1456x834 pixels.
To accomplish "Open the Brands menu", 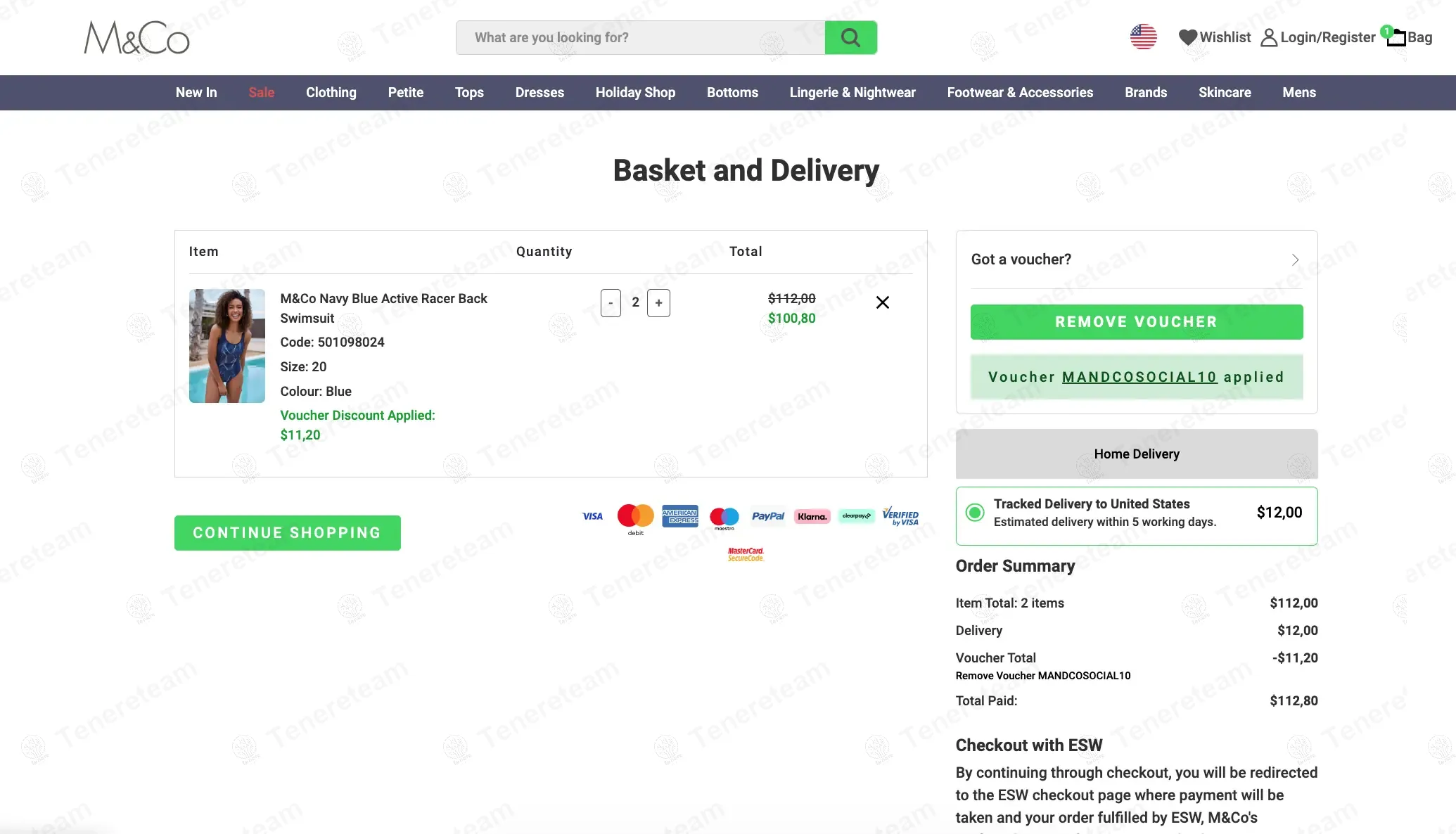I will pos(1146,92).
